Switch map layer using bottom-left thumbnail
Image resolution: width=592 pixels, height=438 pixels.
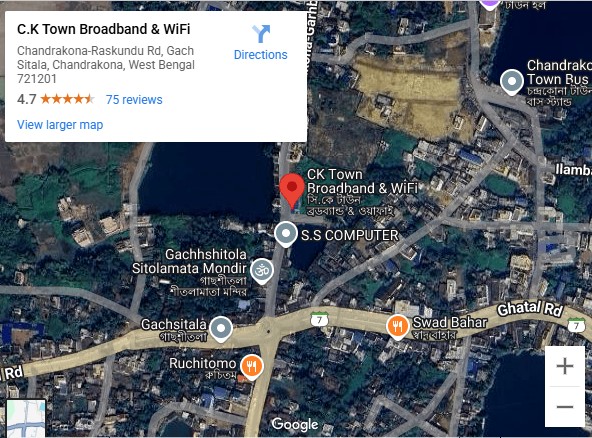click(26, 418)
